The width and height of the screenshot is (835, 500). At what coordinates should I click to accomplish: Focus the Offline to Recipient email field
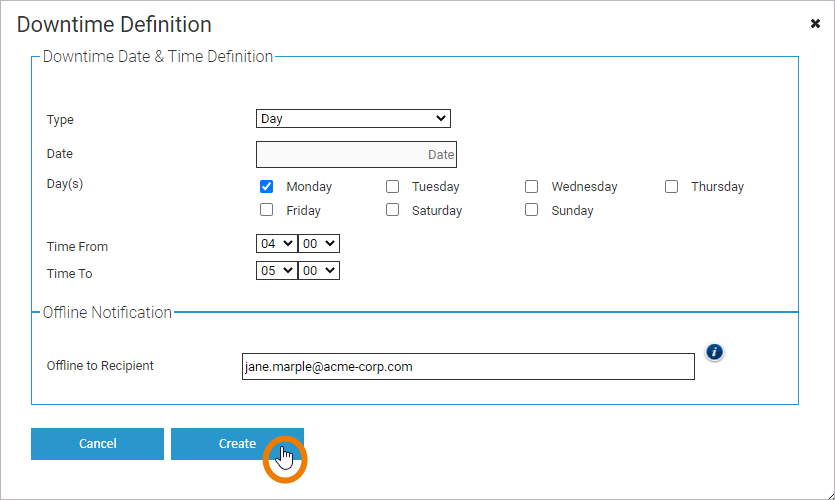point(468,367)
